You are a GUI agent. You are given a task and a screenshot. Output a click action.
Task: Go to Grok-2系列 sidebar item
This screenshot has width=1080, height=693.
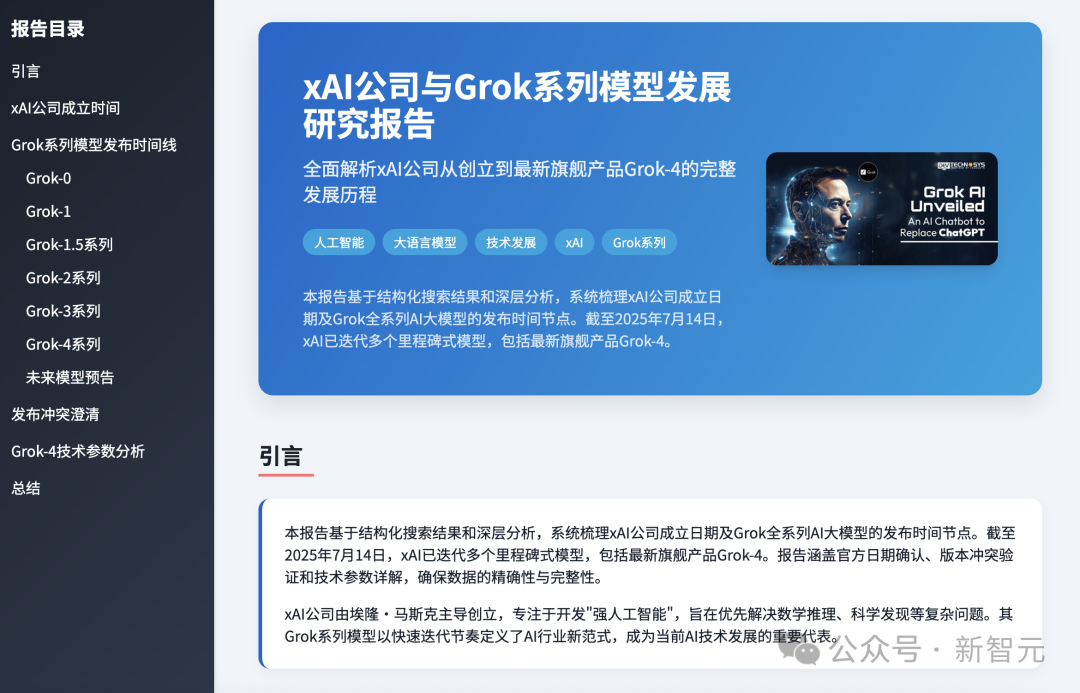tap(63, 278)
